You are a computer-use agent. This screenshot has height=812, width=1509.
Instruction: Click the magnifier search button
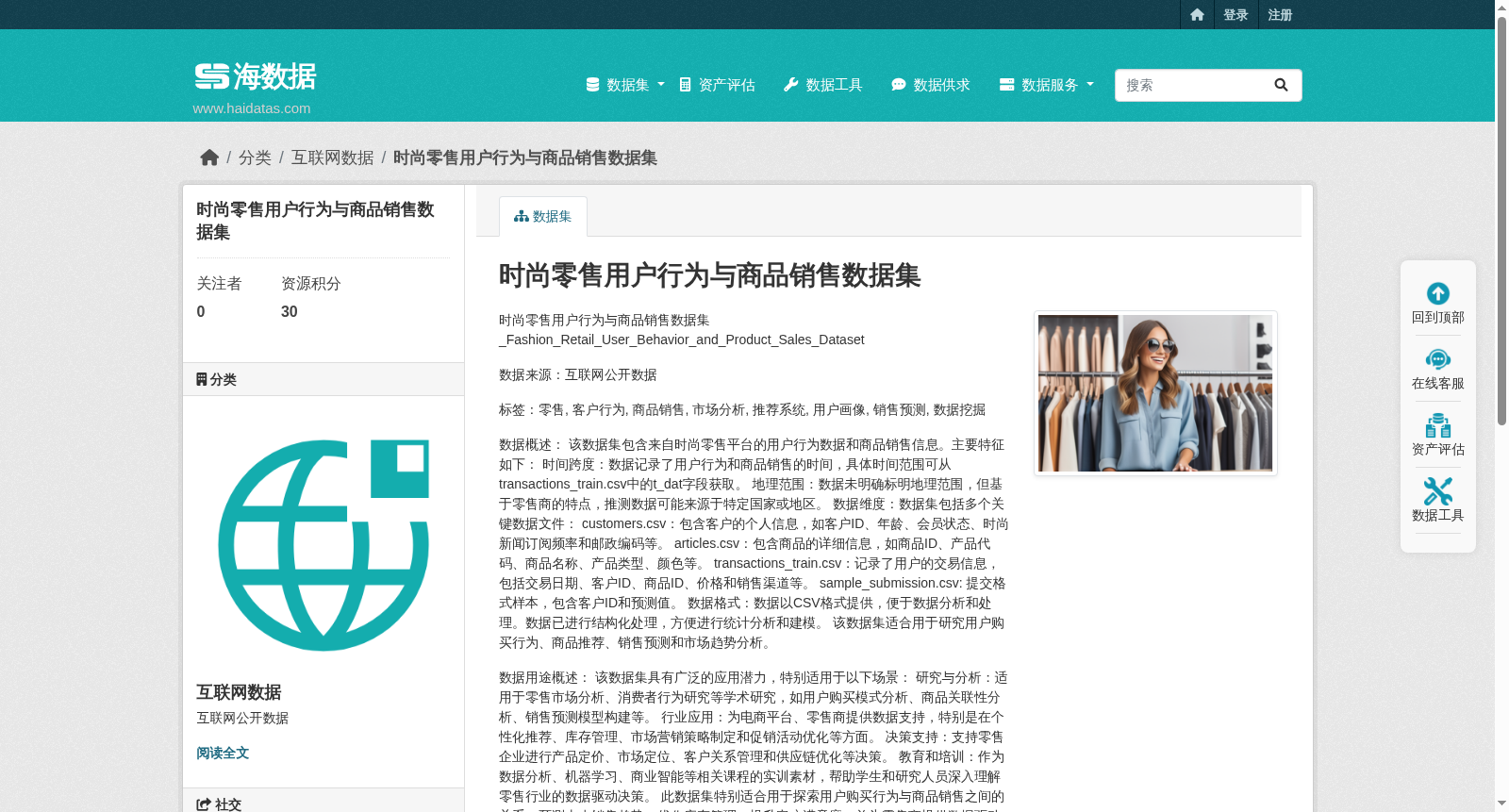pyautogui.click(x=1281, y=85)
